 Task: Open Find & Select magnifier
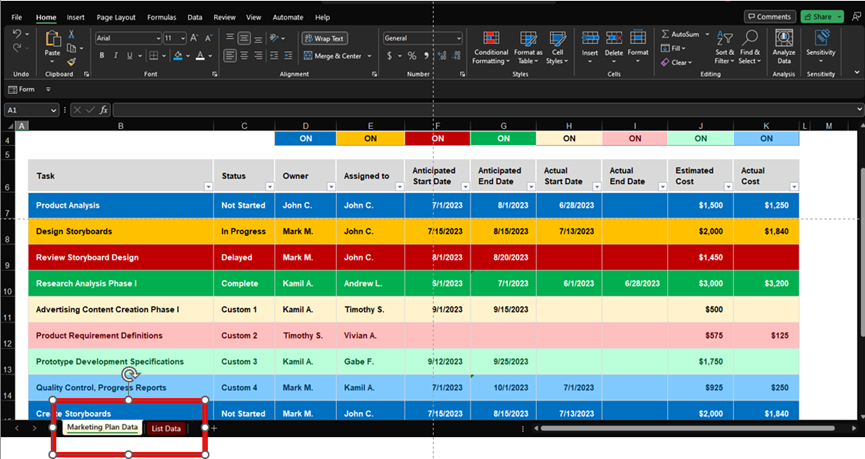click(x=749, y=48)
